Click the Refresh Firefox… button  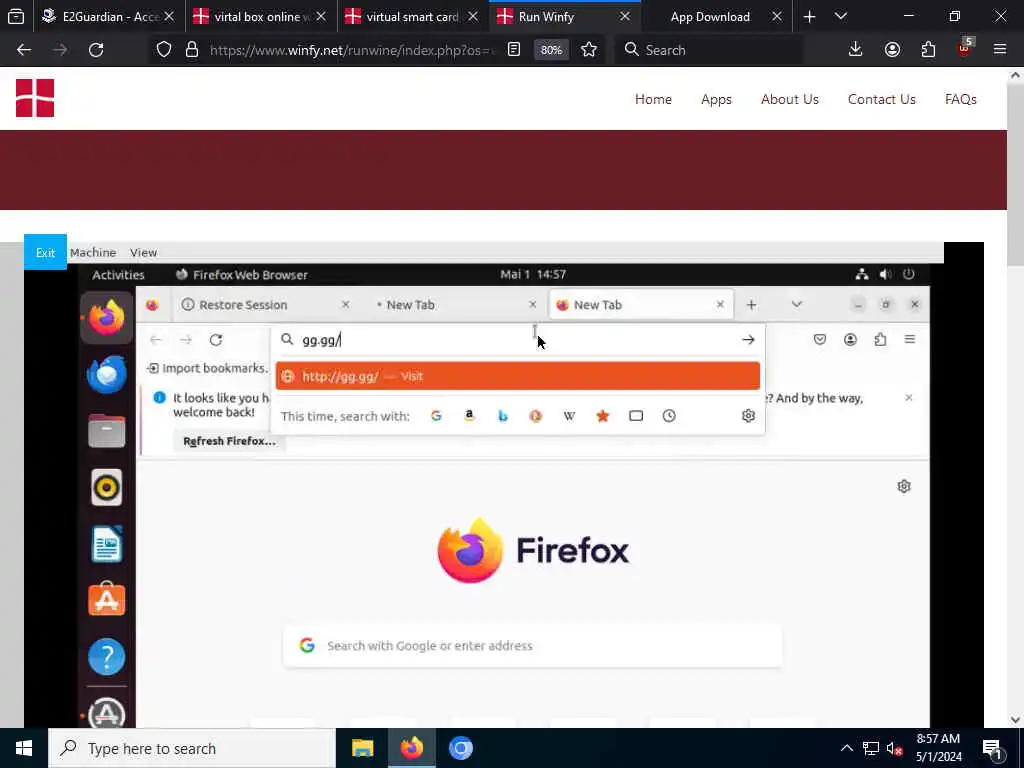229,441
